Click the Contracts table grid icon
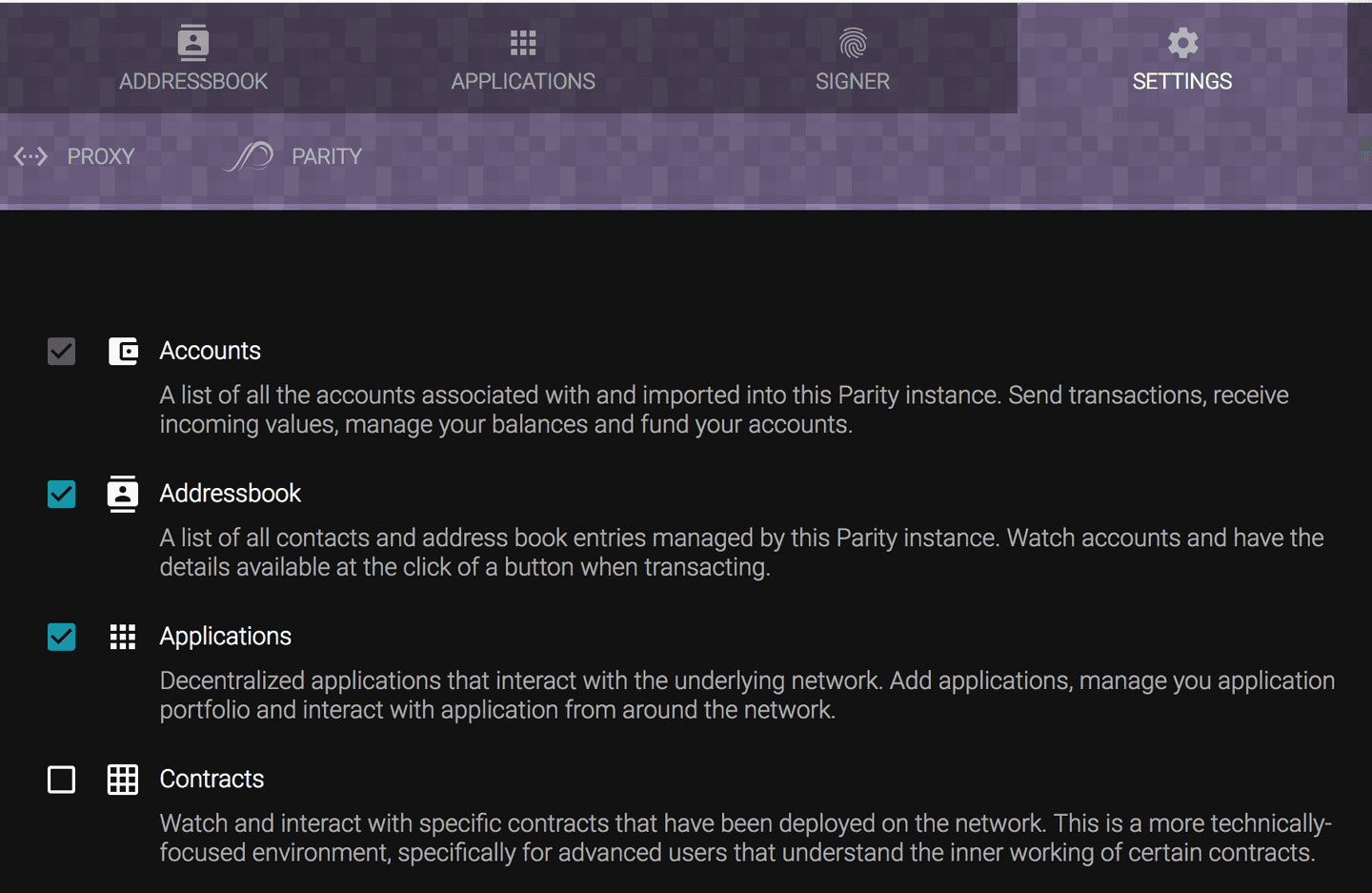 [x=123, y=780]
